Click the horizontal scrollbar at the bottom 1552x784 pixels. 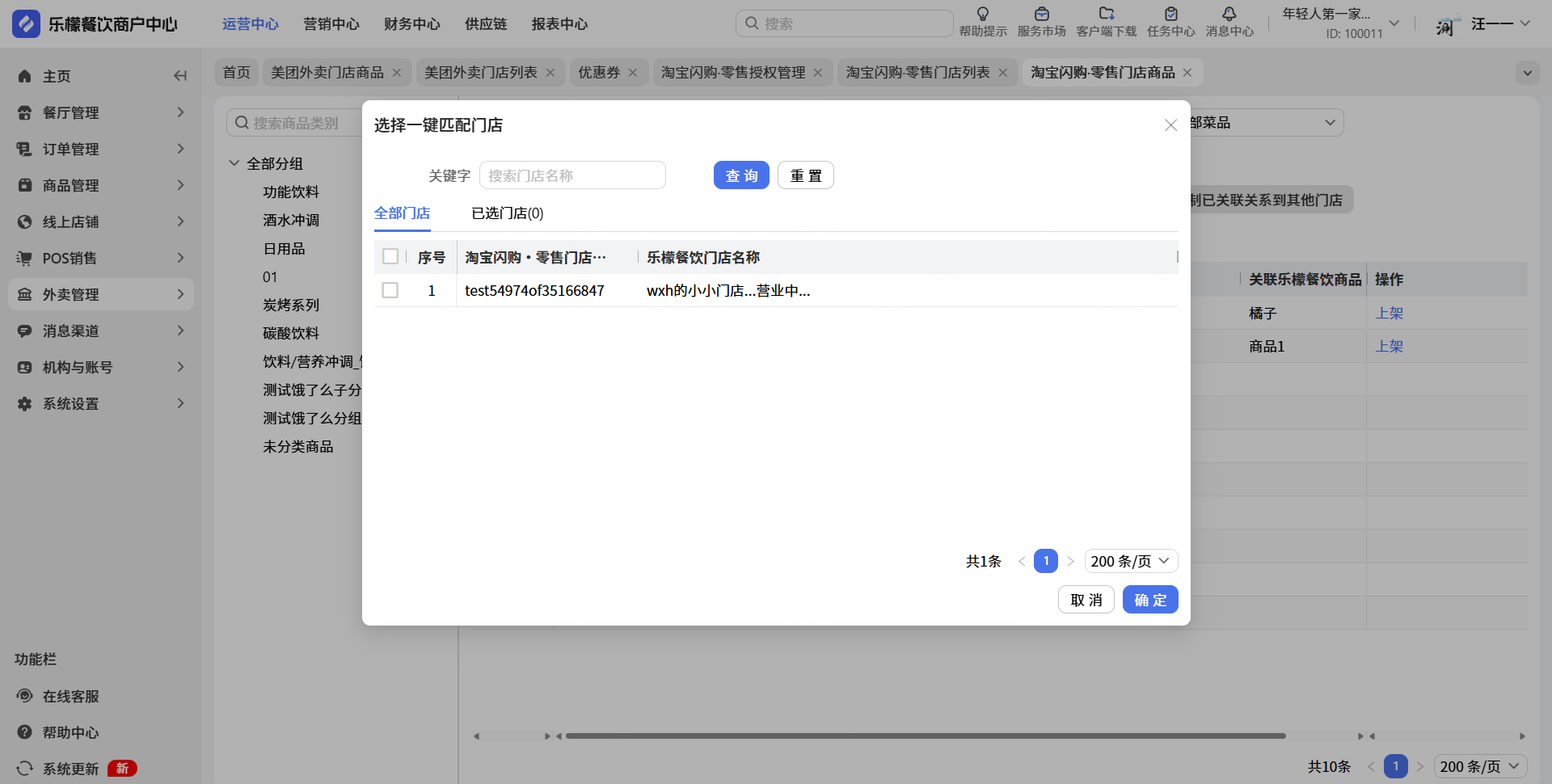click(925, 736)
